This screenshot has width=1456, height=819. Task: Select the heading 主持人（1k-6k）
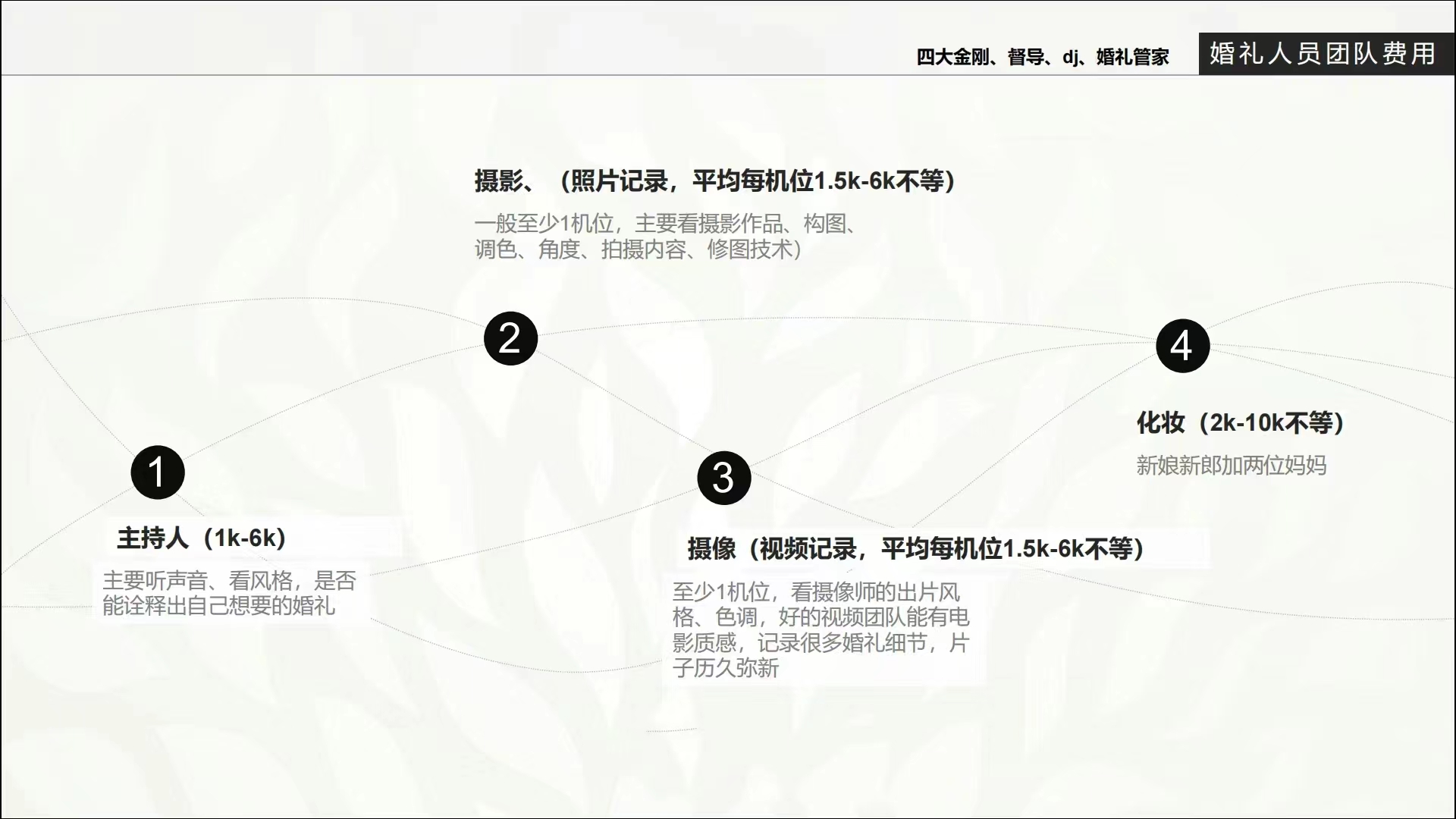pos(202,538)
